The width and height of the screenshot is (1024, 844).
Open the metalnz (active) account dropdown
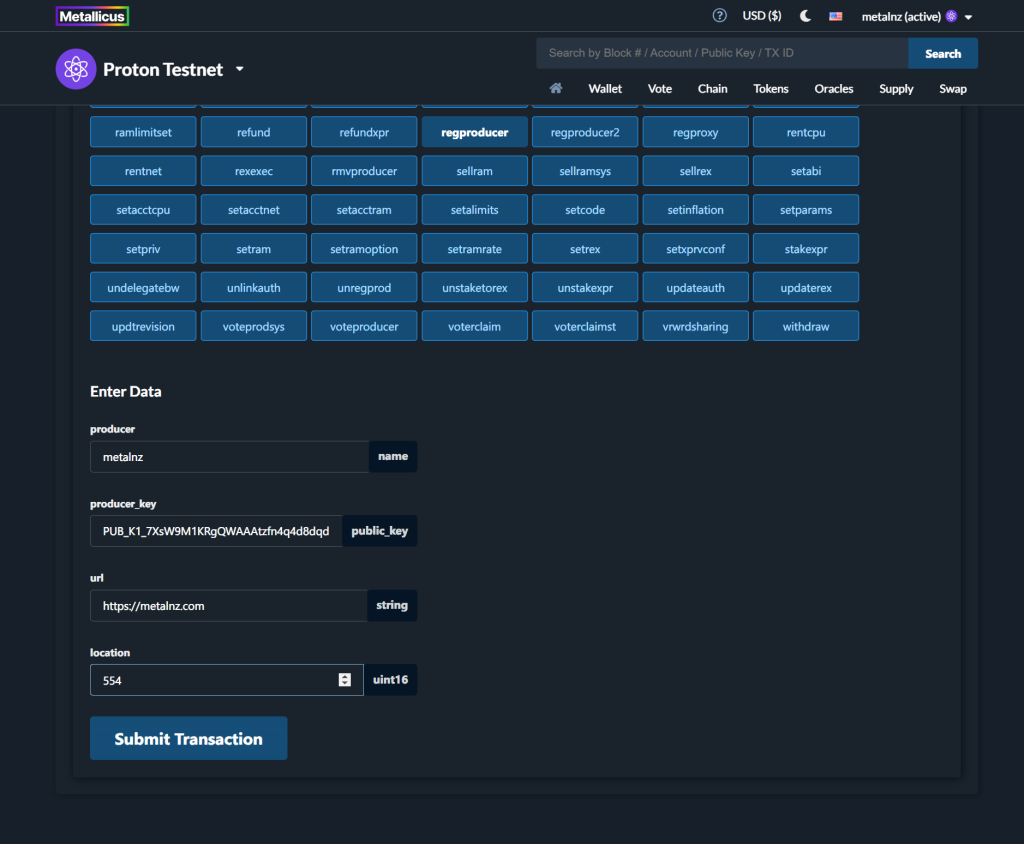coord(917,16)
